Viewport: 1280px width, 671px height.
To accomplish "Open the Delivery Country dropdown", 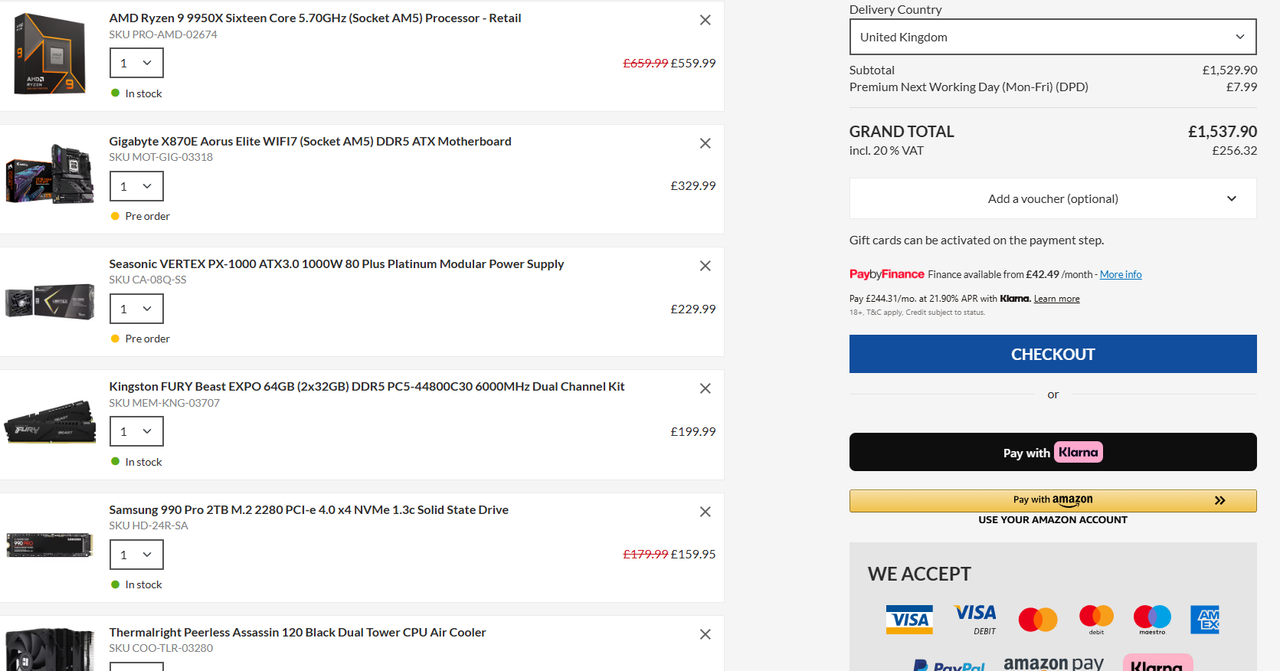I will tap(1053, 37).
